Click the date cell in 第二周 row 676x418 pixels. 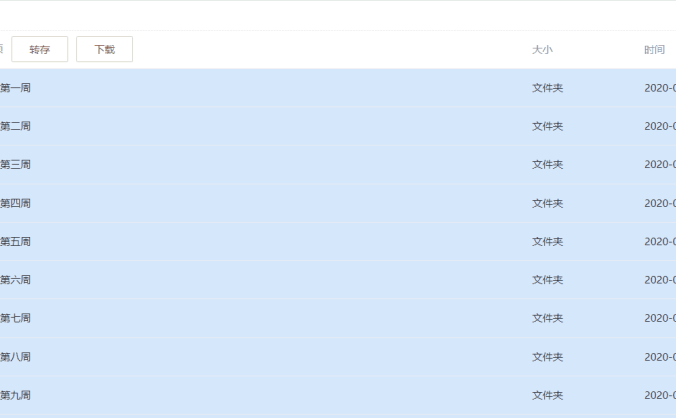pos(660,126)
